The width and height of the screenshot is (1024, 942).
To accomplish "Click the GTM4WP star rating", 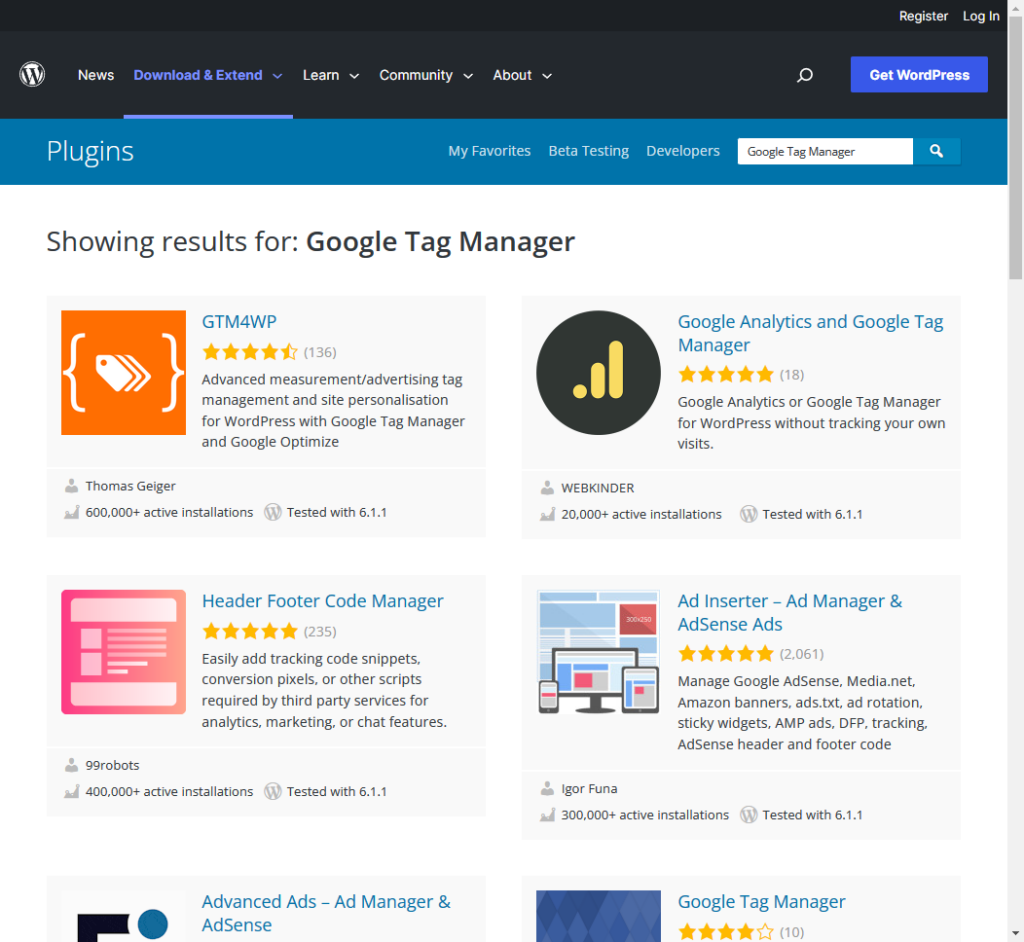I will click(250, 353).
